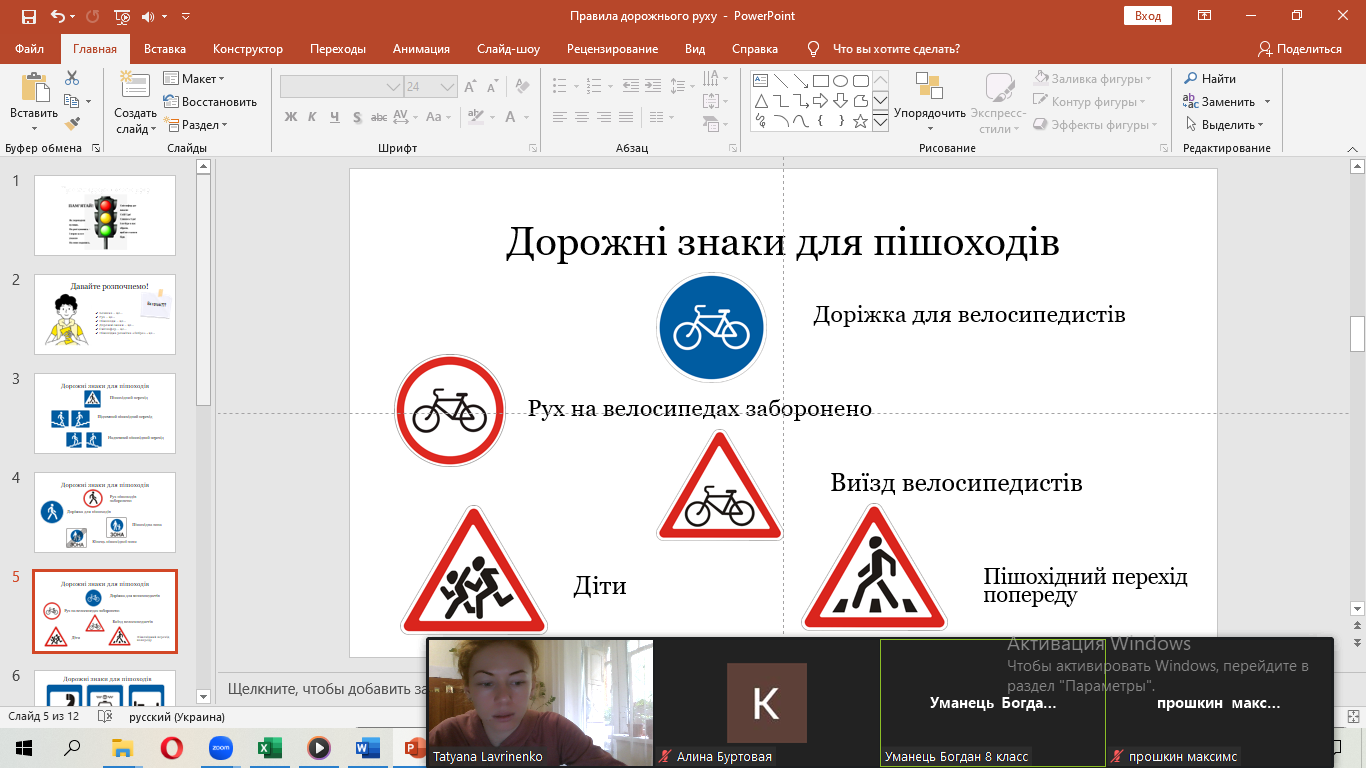Image resolution: width=1366 pixels, height=768 pixels.
Task: Open Word from the taskbar
Action: tap(367, 748)
